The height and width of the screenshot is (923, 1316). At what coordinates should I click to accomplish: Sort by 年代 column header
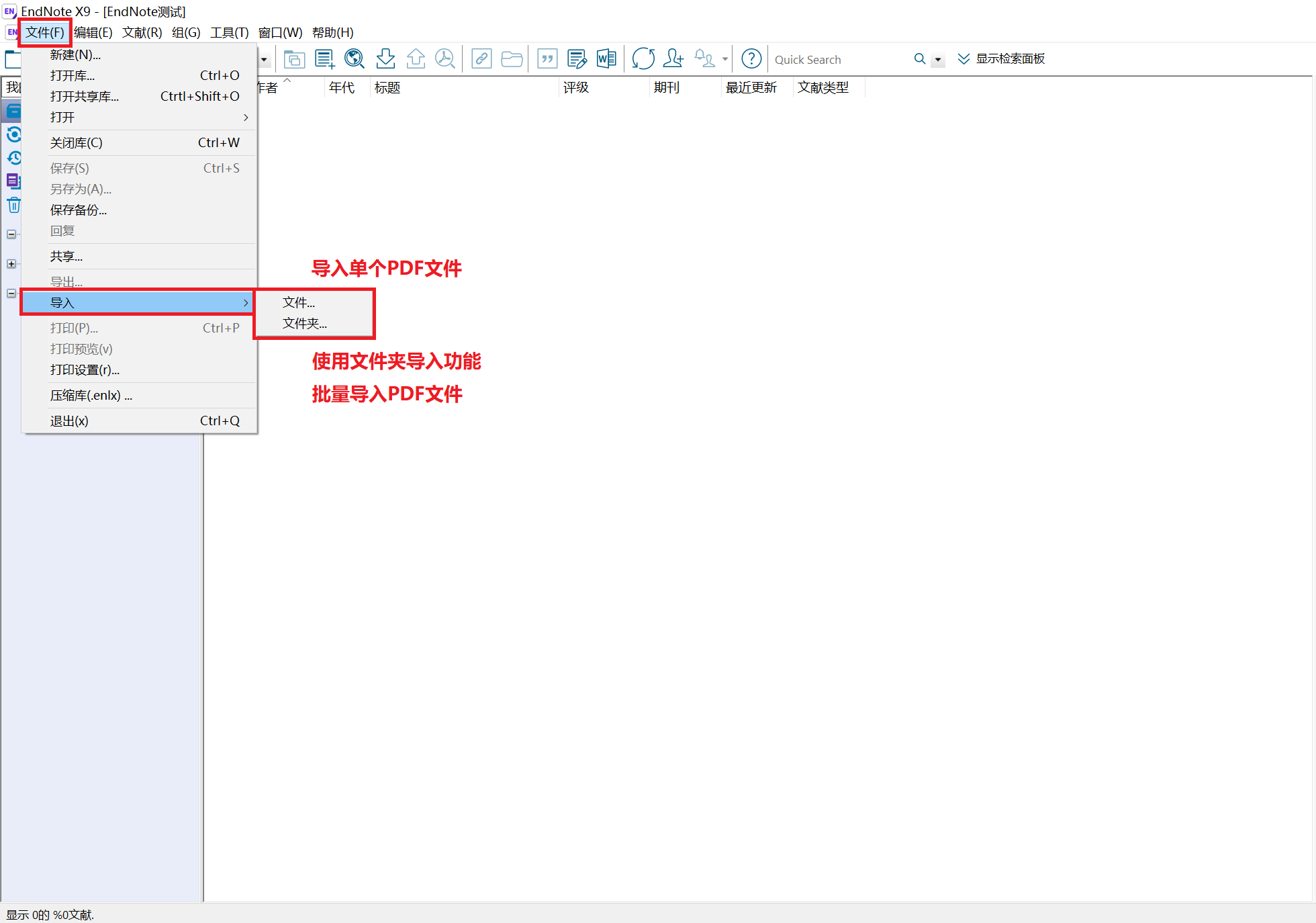click(347, 87)
